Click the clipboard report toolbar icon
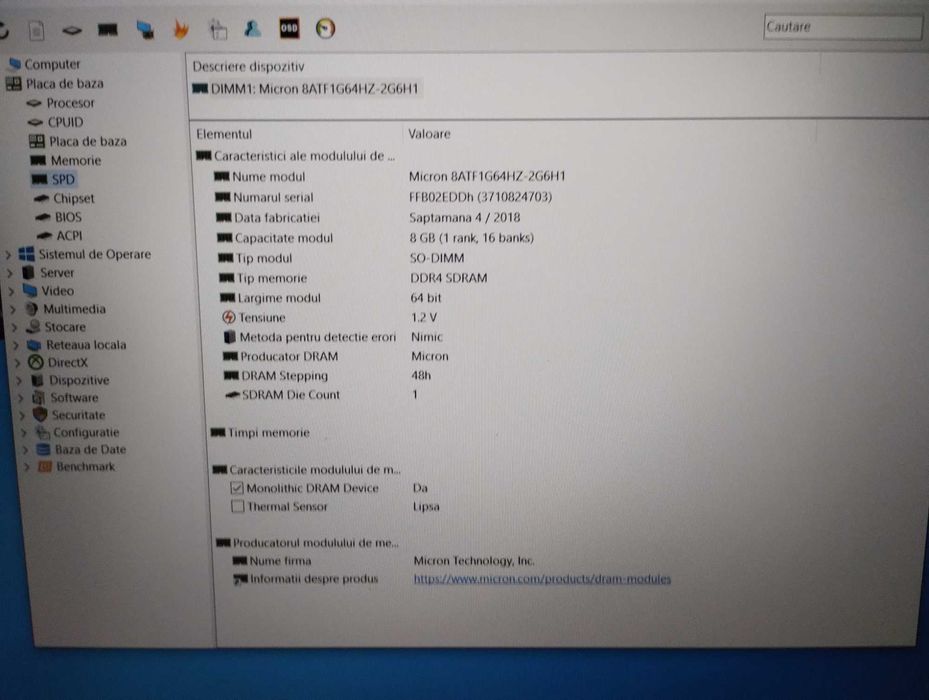Screen dimensions: 929x700 [x=218, y=29]
